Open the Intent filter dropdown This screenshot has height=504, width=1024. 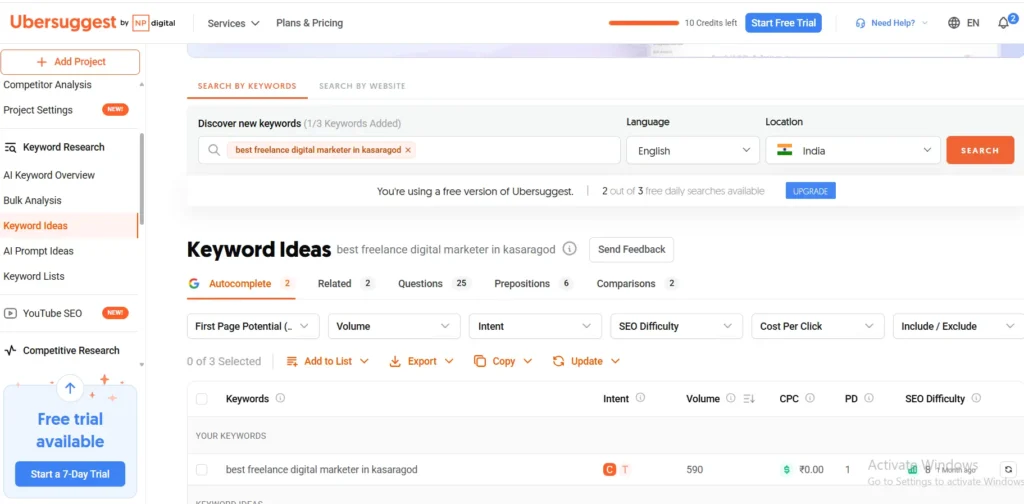coord(535,326)
